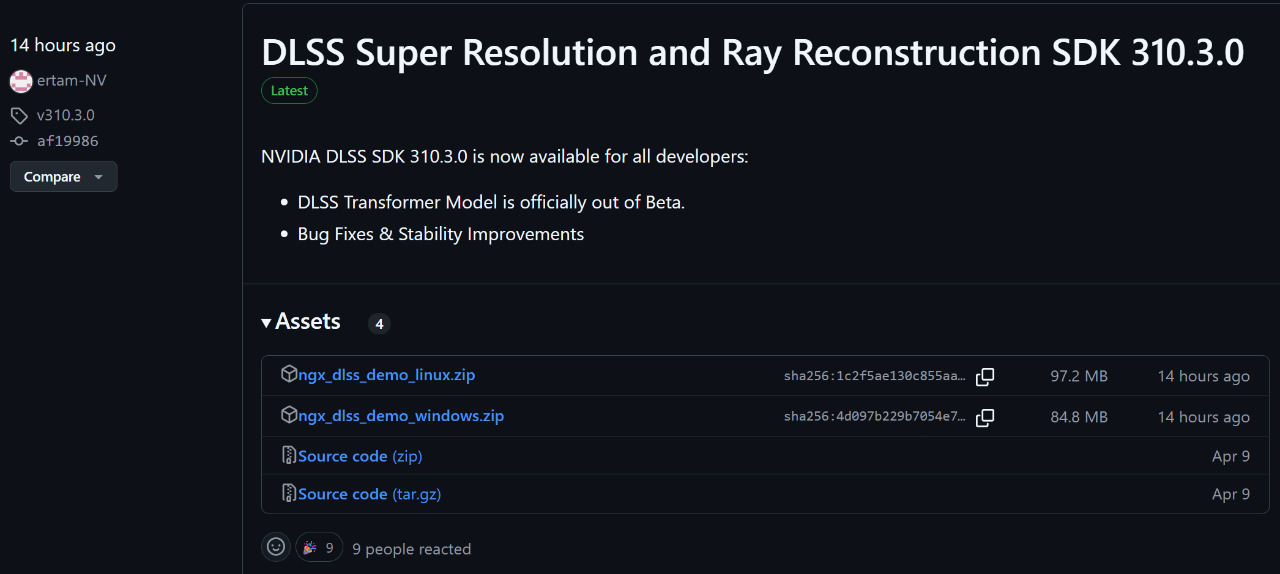Open commit af19986
1280x574 pixels.
[68, 141]
